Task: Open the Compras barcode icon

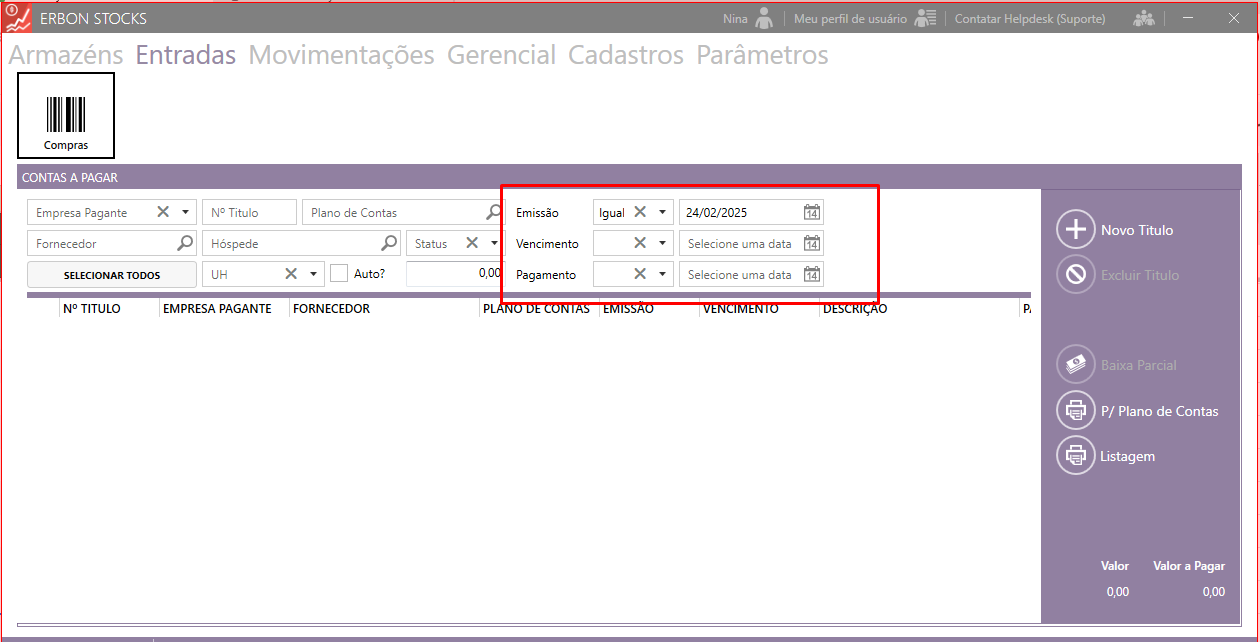Action: (66, 115)
